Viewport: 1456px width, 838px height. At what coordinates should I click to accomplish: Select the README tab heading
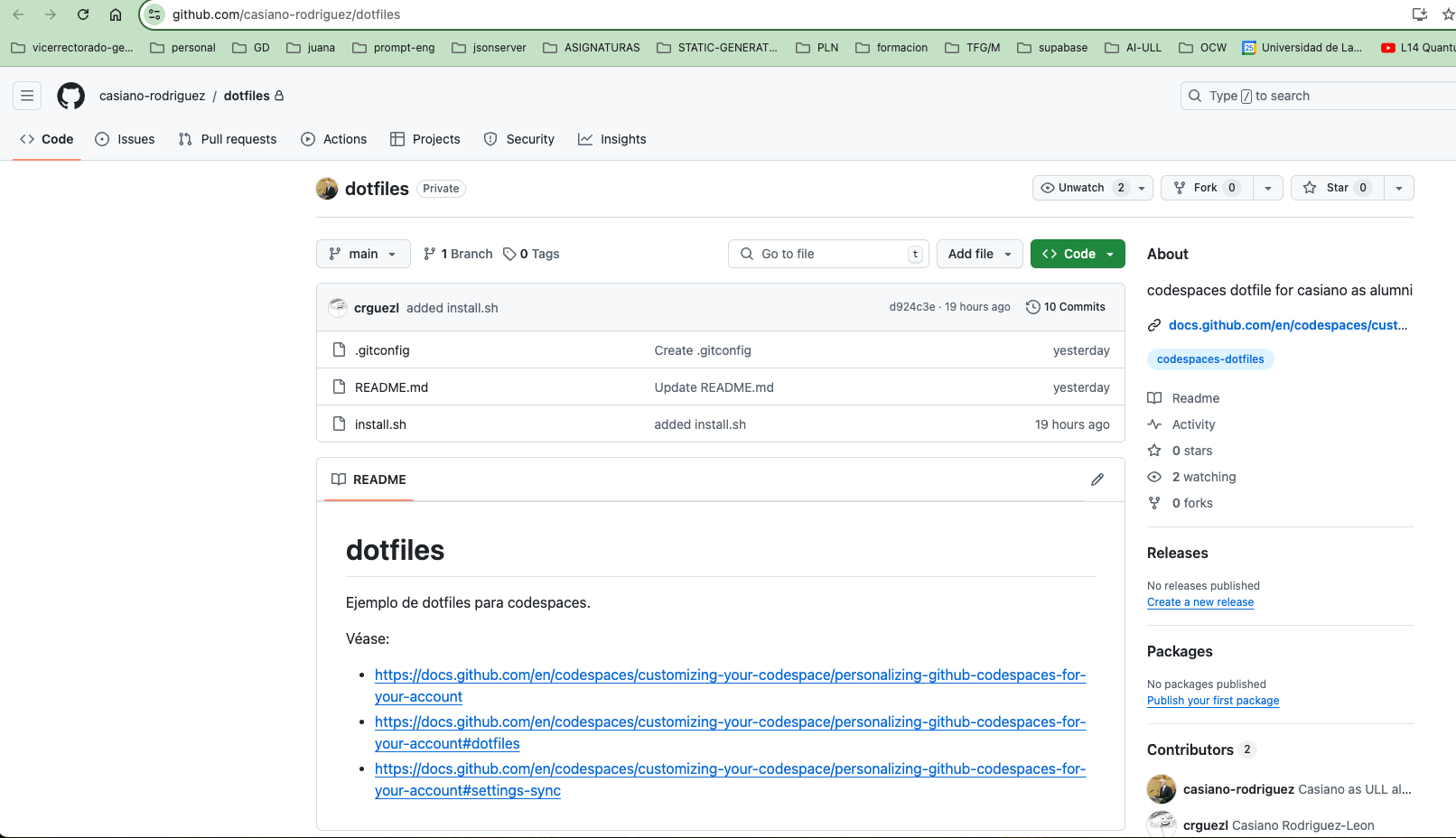coord(369,480)
